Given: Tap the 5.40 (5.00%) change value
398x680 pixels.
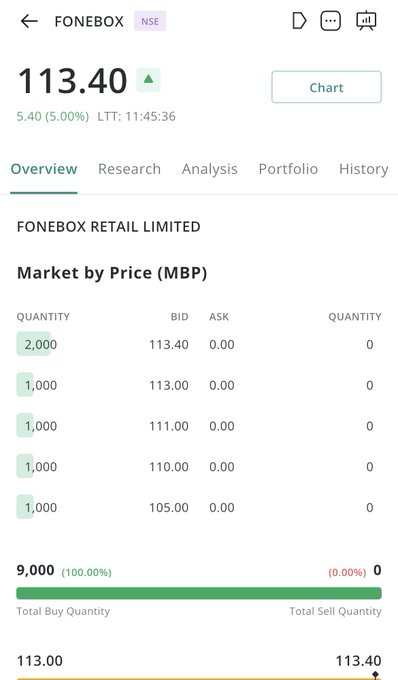Looking at the screenshot, I should 53,116.
